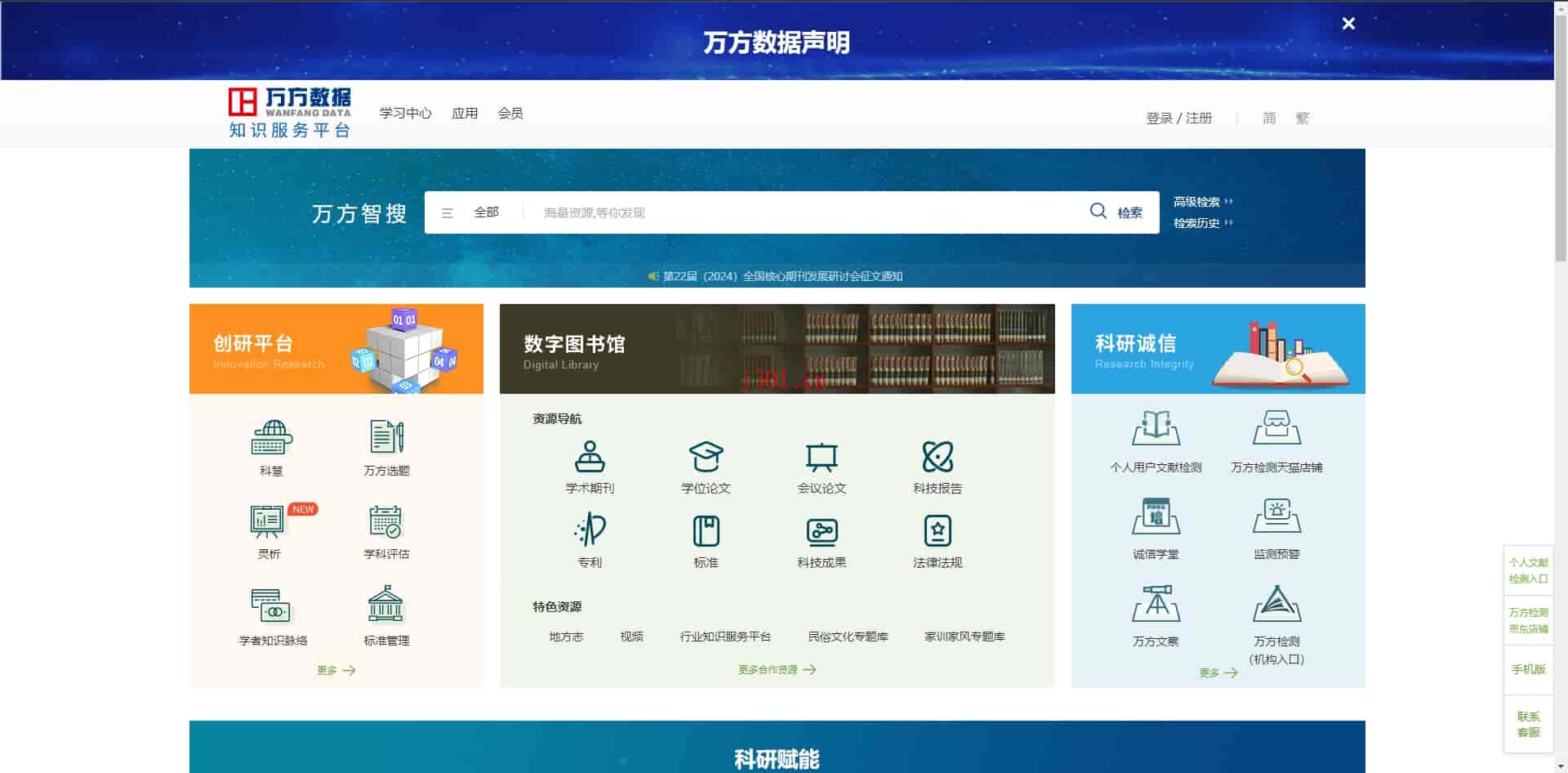Expand 检索历史 search history
The width and height of the screenshot is (1568, 773).
coord(1203,223)
